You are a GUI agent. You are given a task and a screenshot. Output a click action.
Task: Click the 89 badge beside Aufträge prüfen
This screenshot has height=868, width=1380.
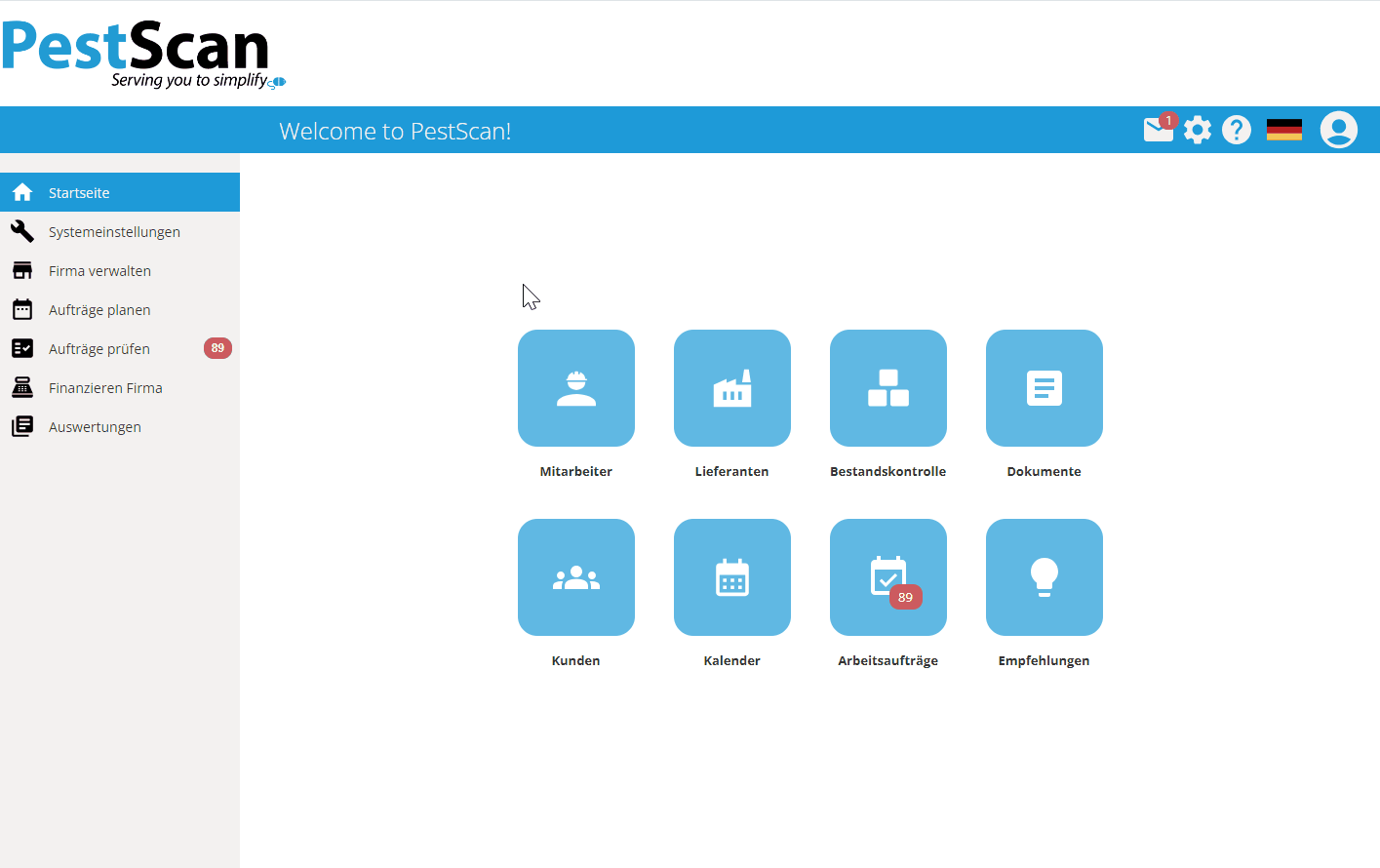(217, 348)
